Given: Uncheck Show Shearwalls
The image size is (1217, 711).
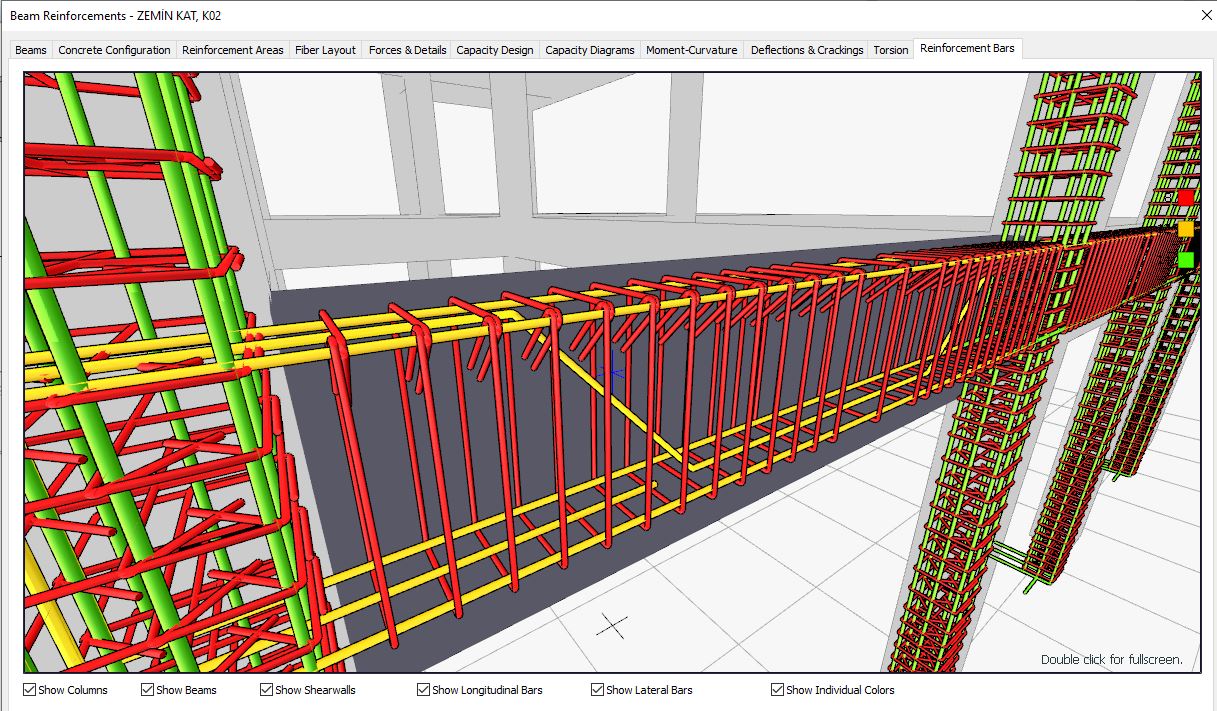Looking at the screenshot, I should [x=265, y=689].
